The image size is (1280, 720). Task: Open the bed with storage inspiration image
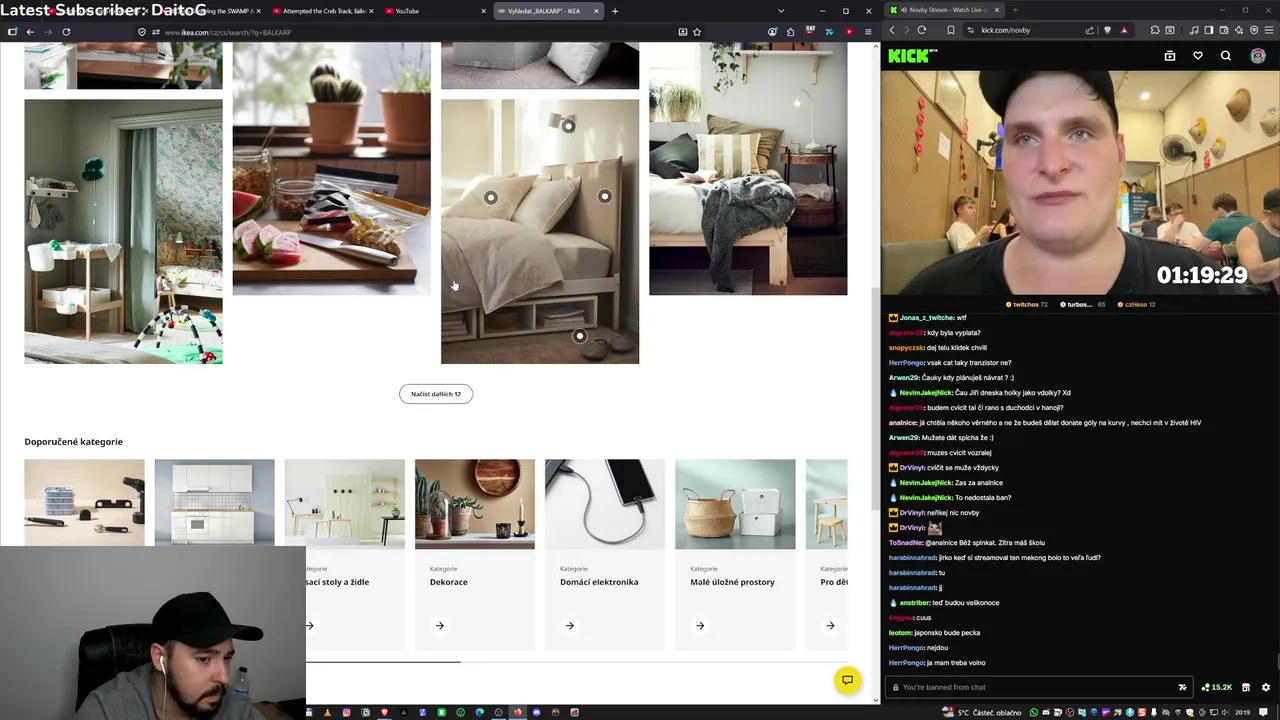(x=540, y=231)
